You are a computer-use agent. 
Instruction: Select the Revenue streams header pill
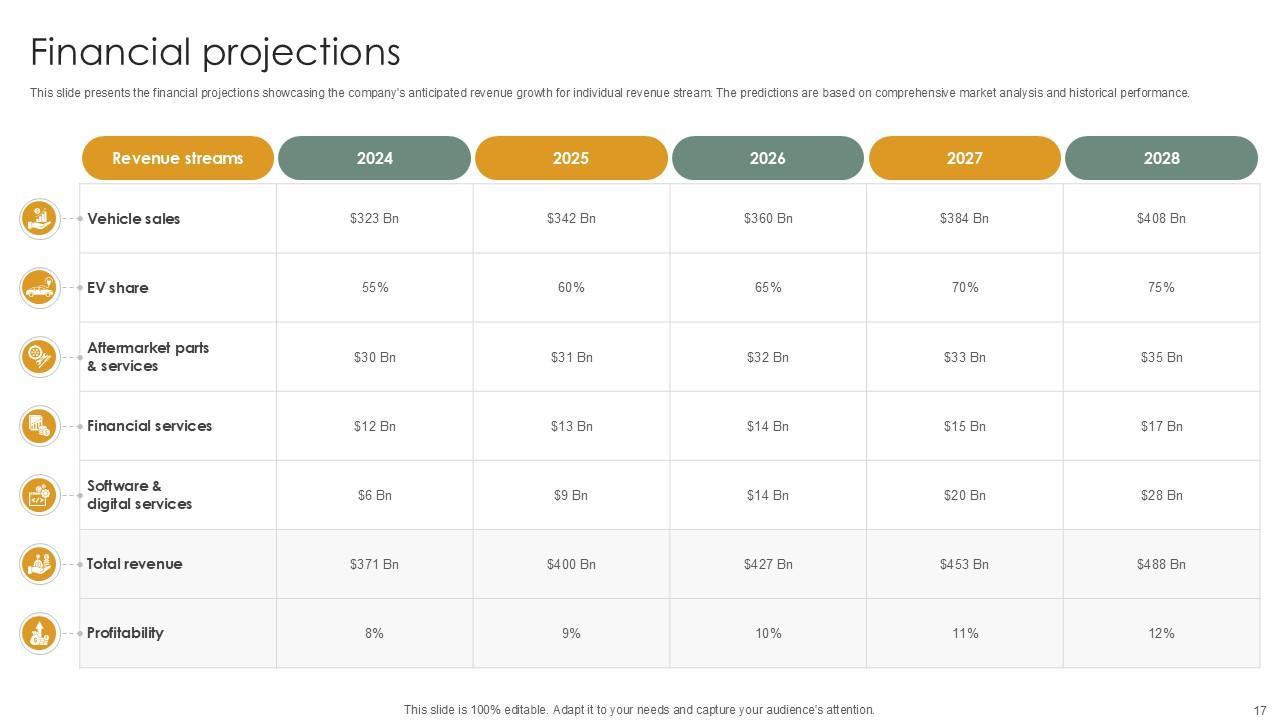tap(177, 158)
